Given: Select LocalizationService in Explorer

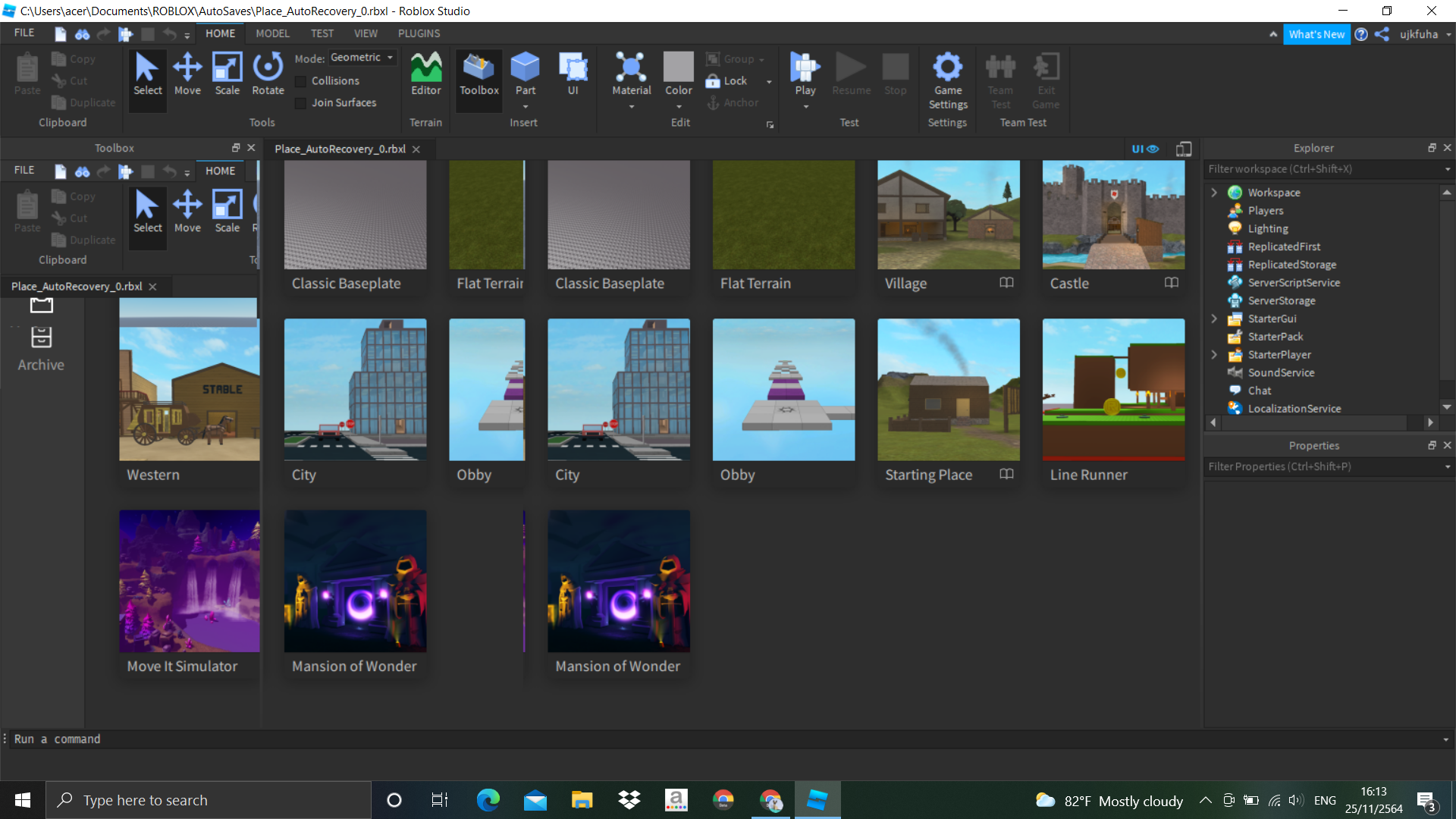Looking at the screenshot, I should pyautogui.click(x=1294, y=408).
